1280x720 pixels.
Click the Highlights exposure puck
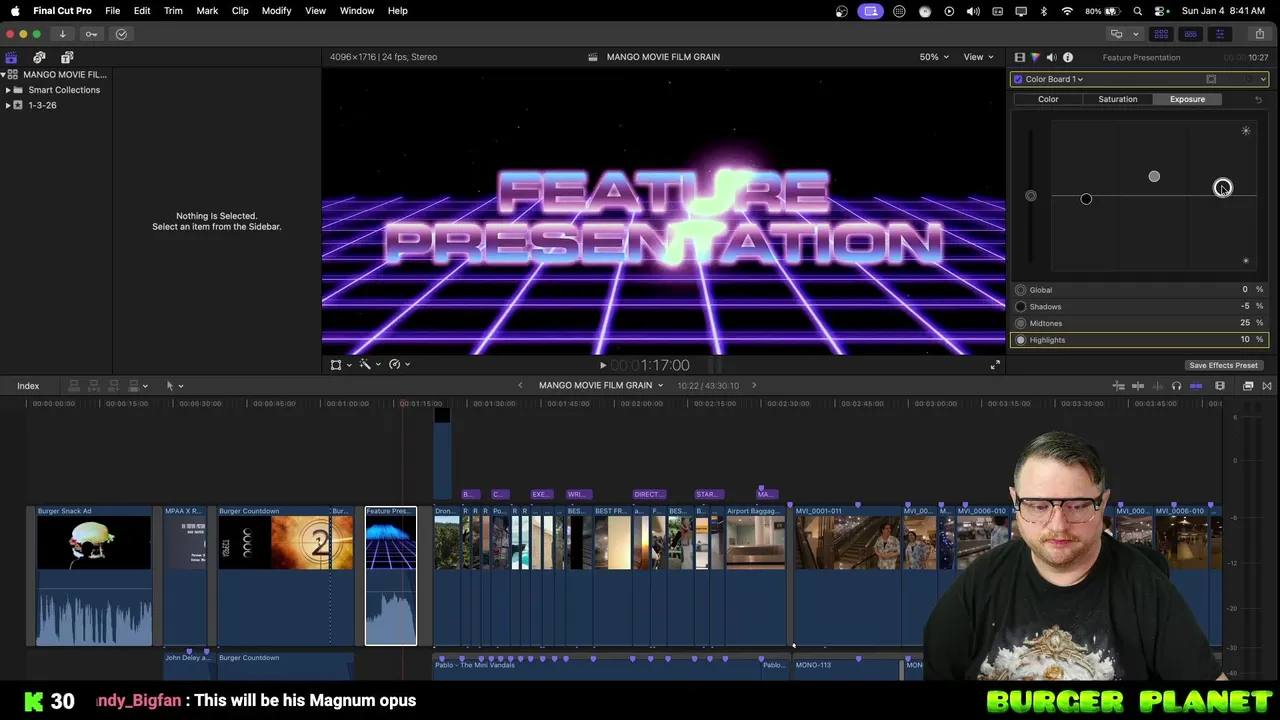pos(1222,188)
